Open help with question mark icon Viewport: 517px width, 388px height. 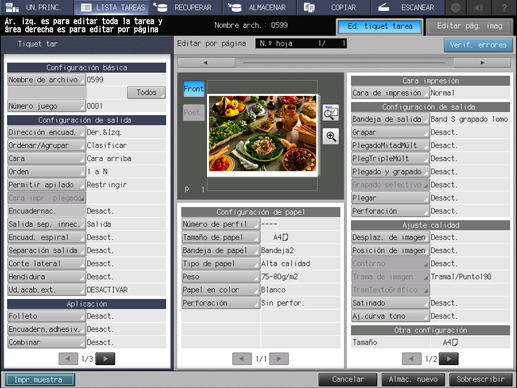[504, 7]
